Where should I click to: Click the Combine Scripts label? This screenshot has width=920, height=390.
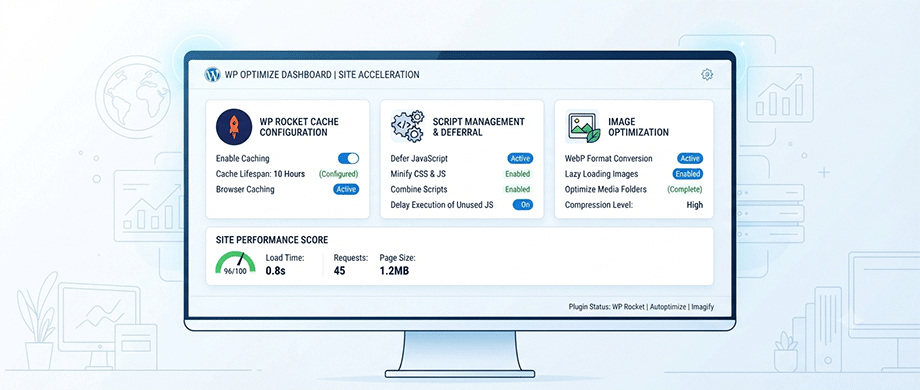pyautogui.click(x=419, y=189)
